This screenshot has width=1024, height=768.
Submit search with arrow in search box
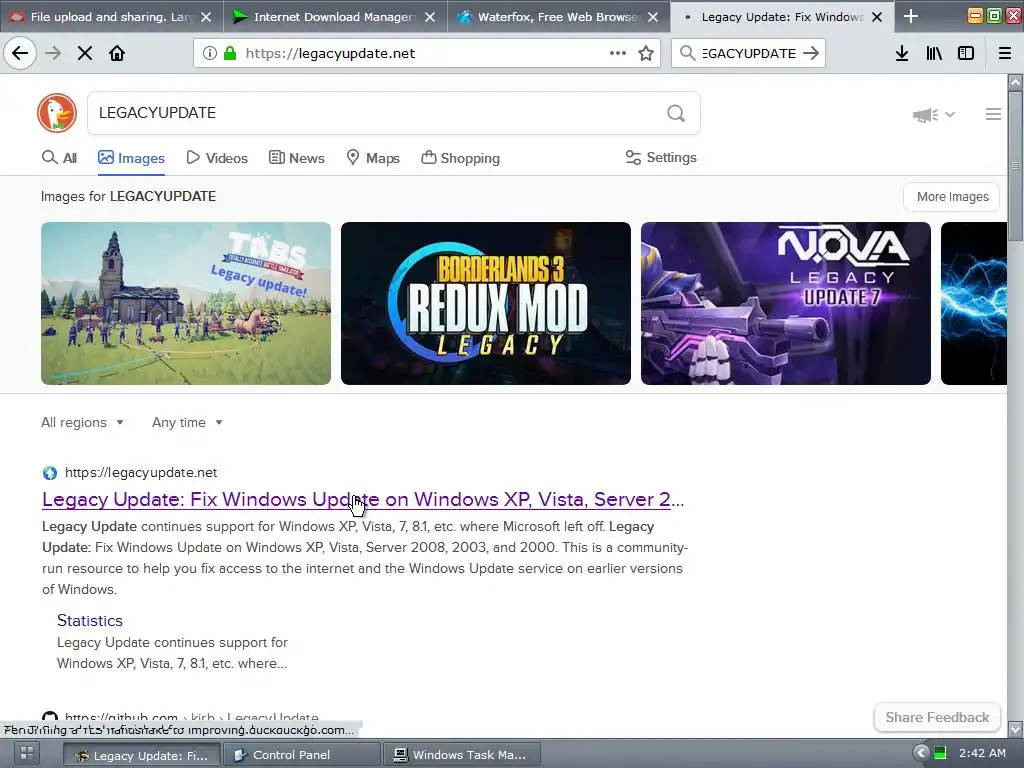(811, 53)
